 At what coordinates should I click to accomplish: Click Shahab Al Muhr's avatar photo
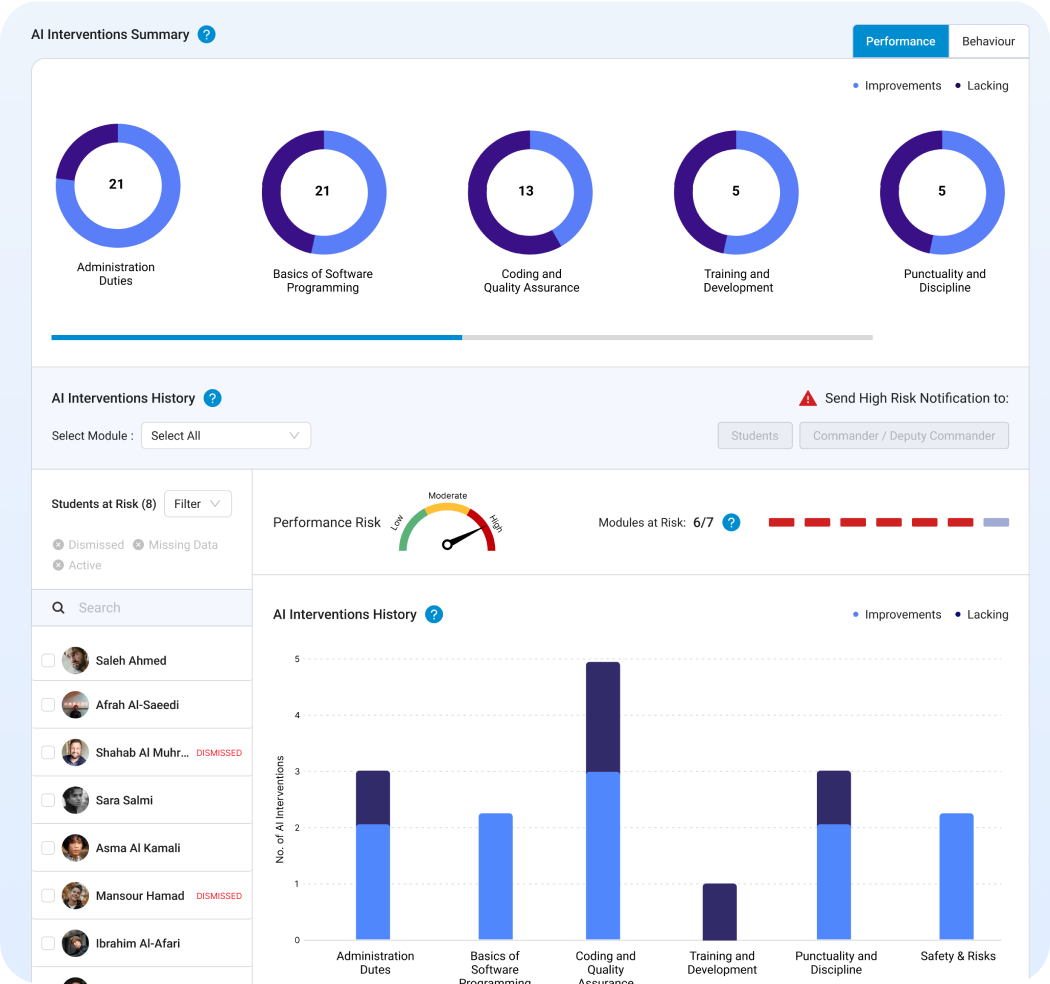coord(75,753)
